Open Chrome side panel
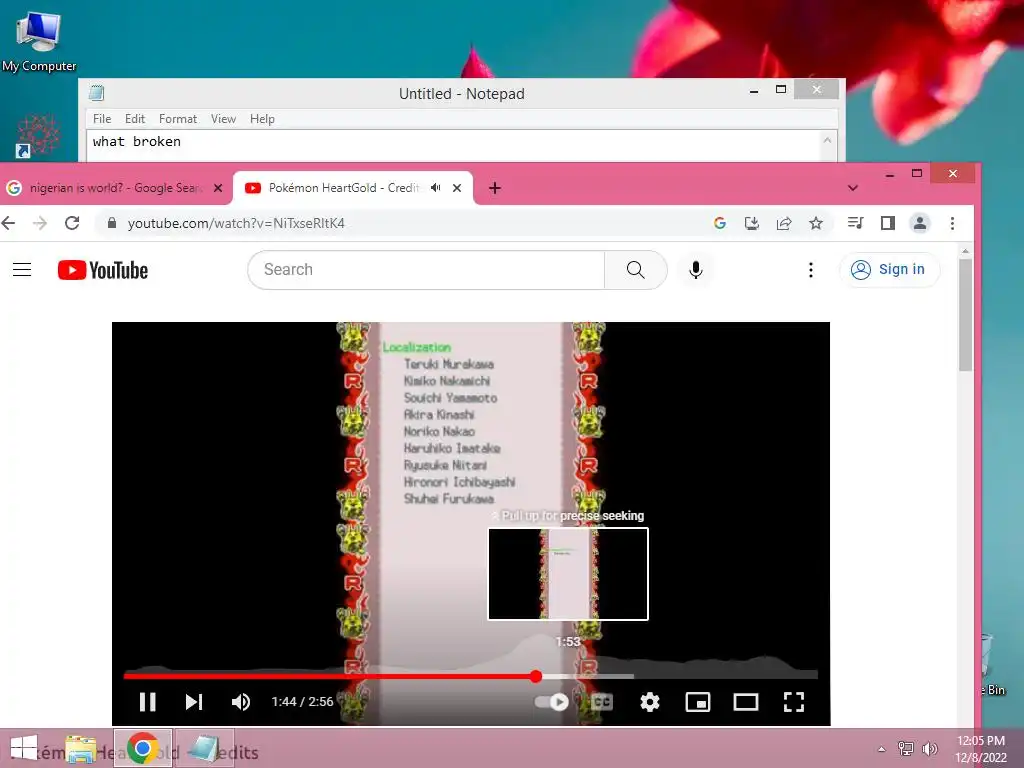This screenshot has height=768, width=1024. [888, 223]
